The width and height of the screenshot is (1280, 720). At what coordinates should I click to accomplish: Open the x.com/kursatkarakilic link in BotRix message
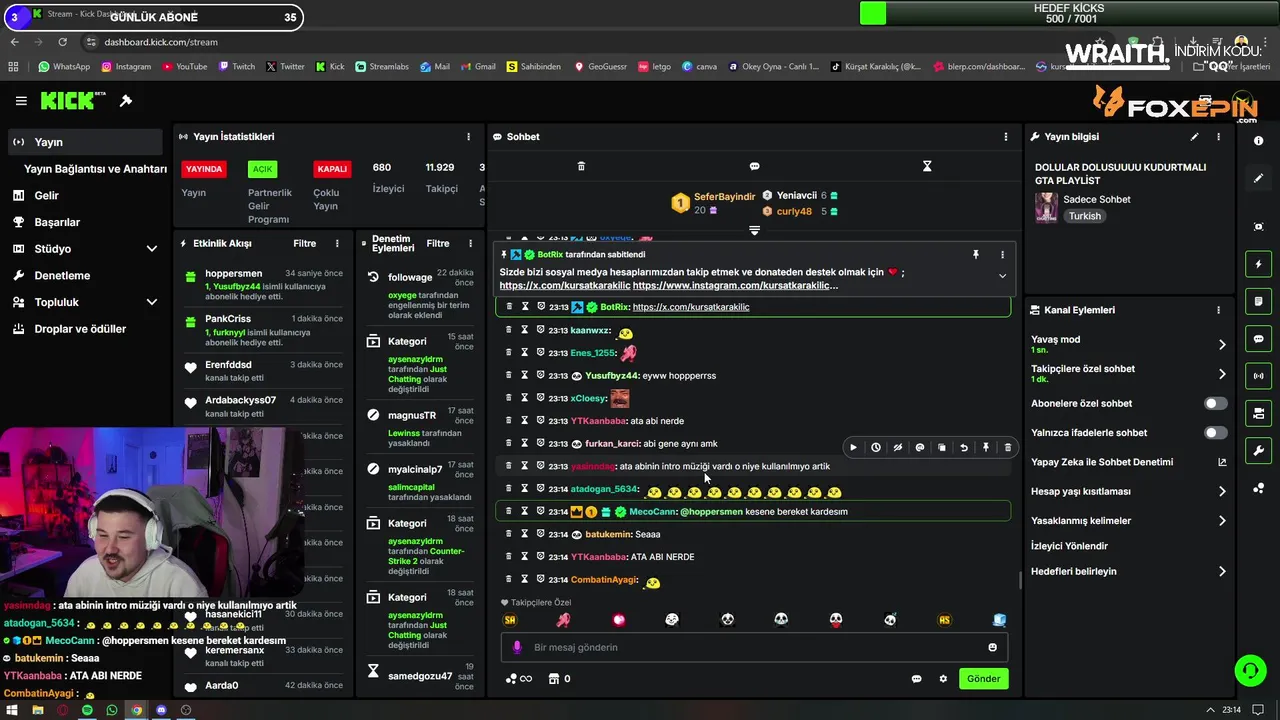coord(690,307)
